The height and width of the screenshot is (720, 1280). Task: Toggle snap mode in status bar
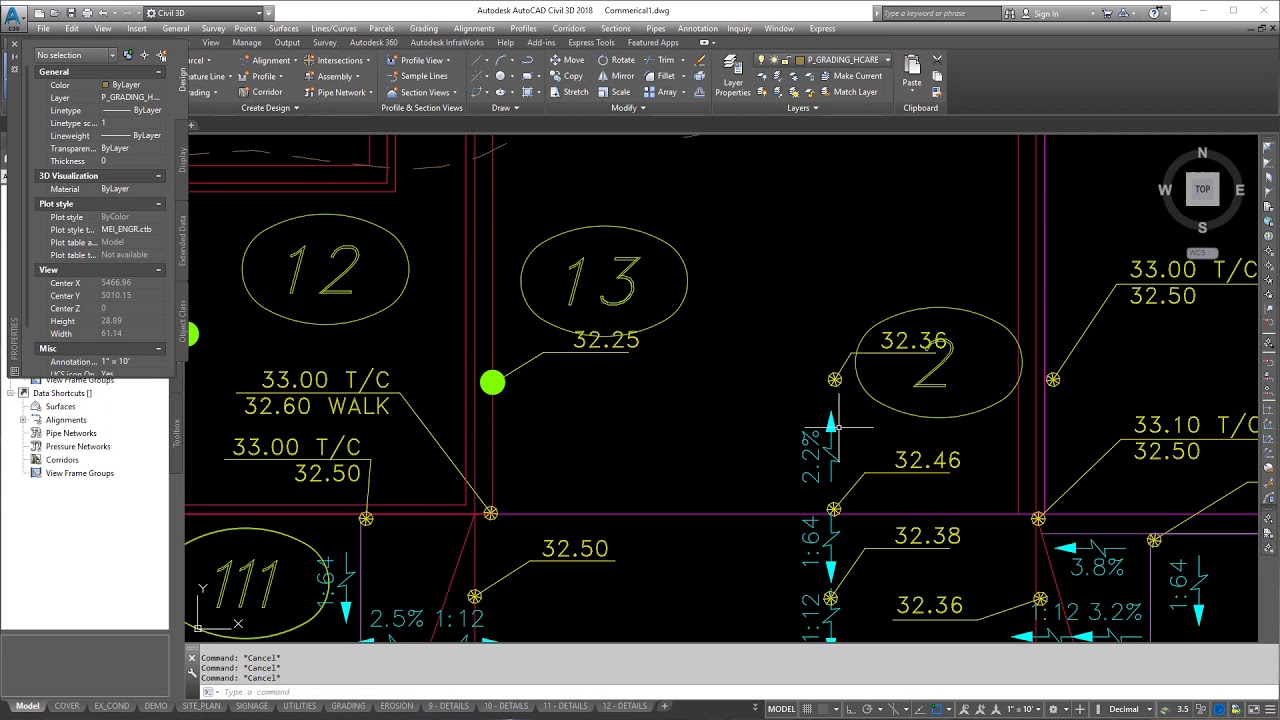pyautogui.click(x=823, y=709)
